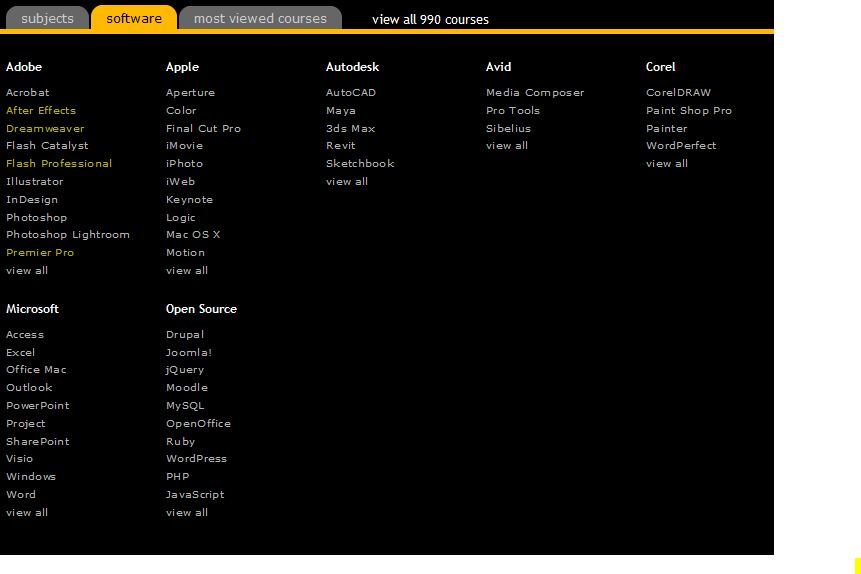The image size is (861, 574).
Task: Go to Final Cut Pro courses
Action: pyautogui.click(x=203, y=128)
